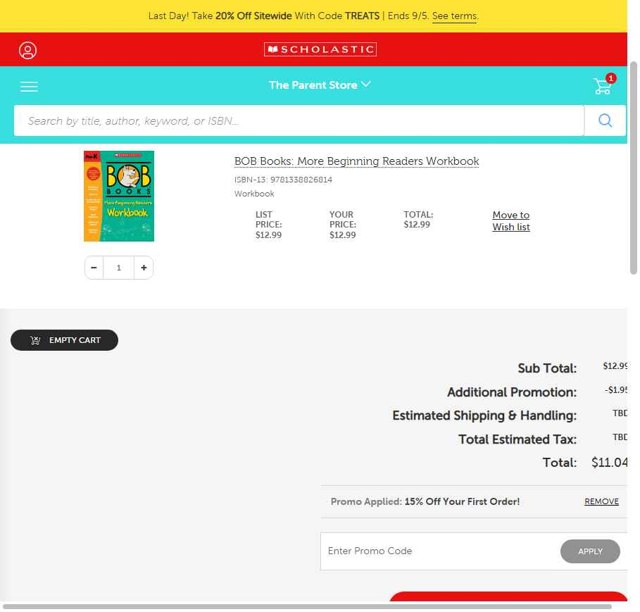Open the shopping cart icon
The width and height of the screenshot is (640, 612).
(604, 85)
